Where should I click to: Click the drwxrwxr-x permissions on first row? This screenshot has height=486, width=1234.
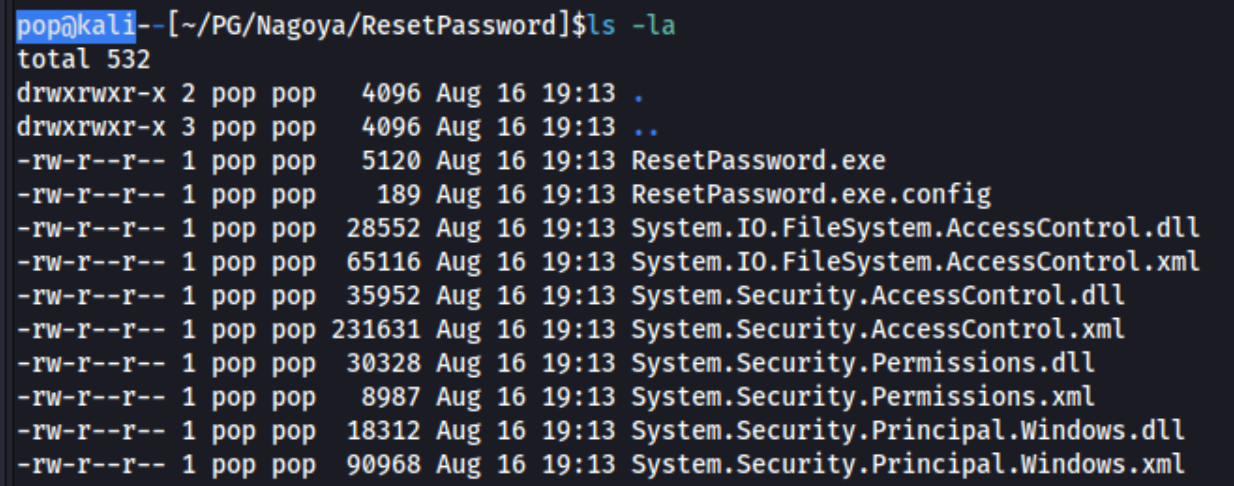[x=90, y=94]
